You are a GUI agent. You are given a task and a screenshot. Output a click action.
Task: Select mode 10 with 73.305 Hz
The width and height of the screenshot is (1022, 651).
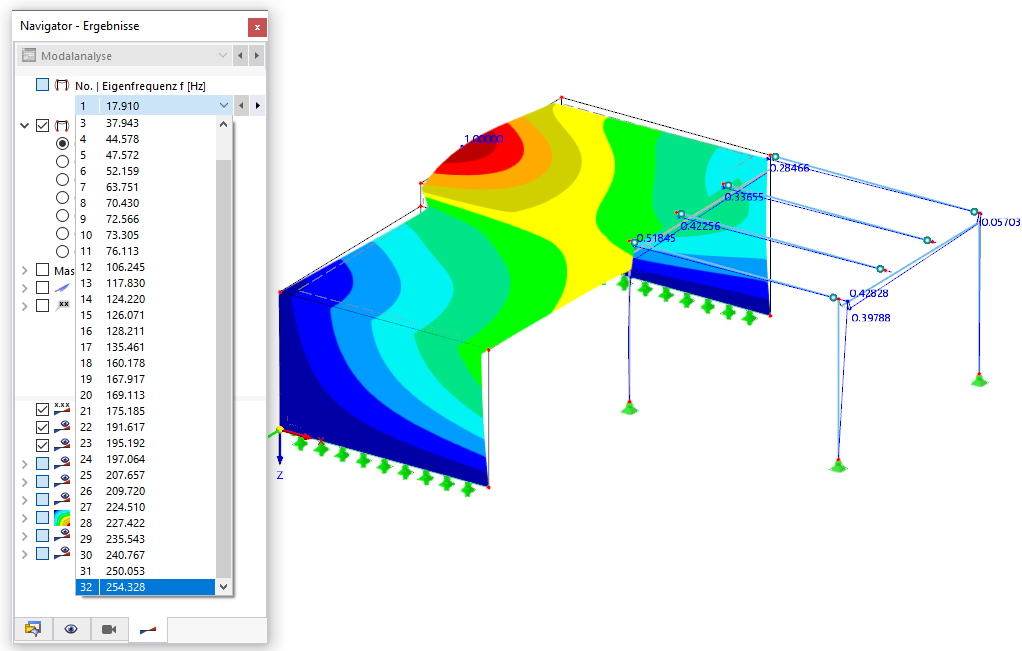tap(145, 235)
